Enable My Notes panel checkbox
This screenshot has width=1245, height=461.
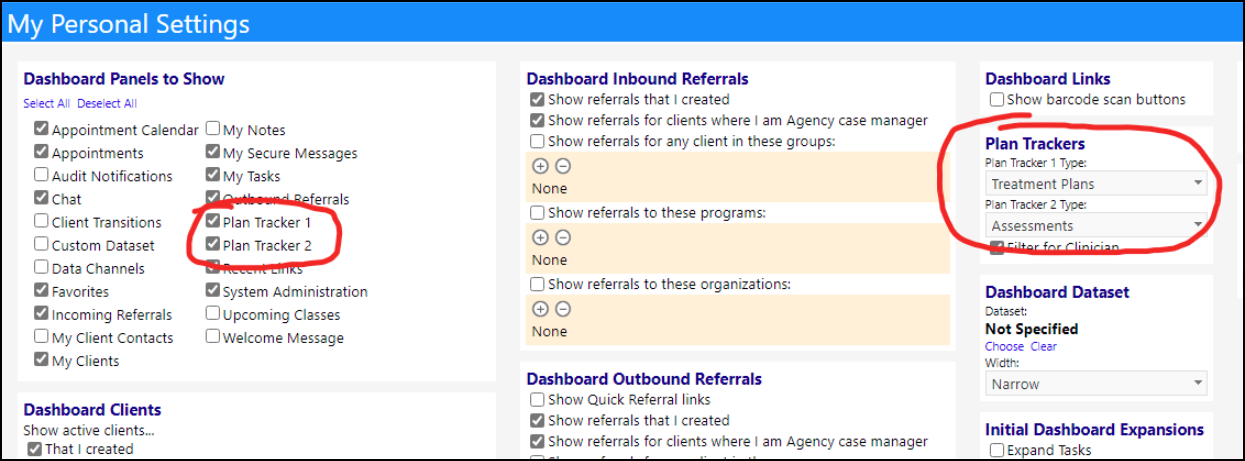tap(213, 129)
